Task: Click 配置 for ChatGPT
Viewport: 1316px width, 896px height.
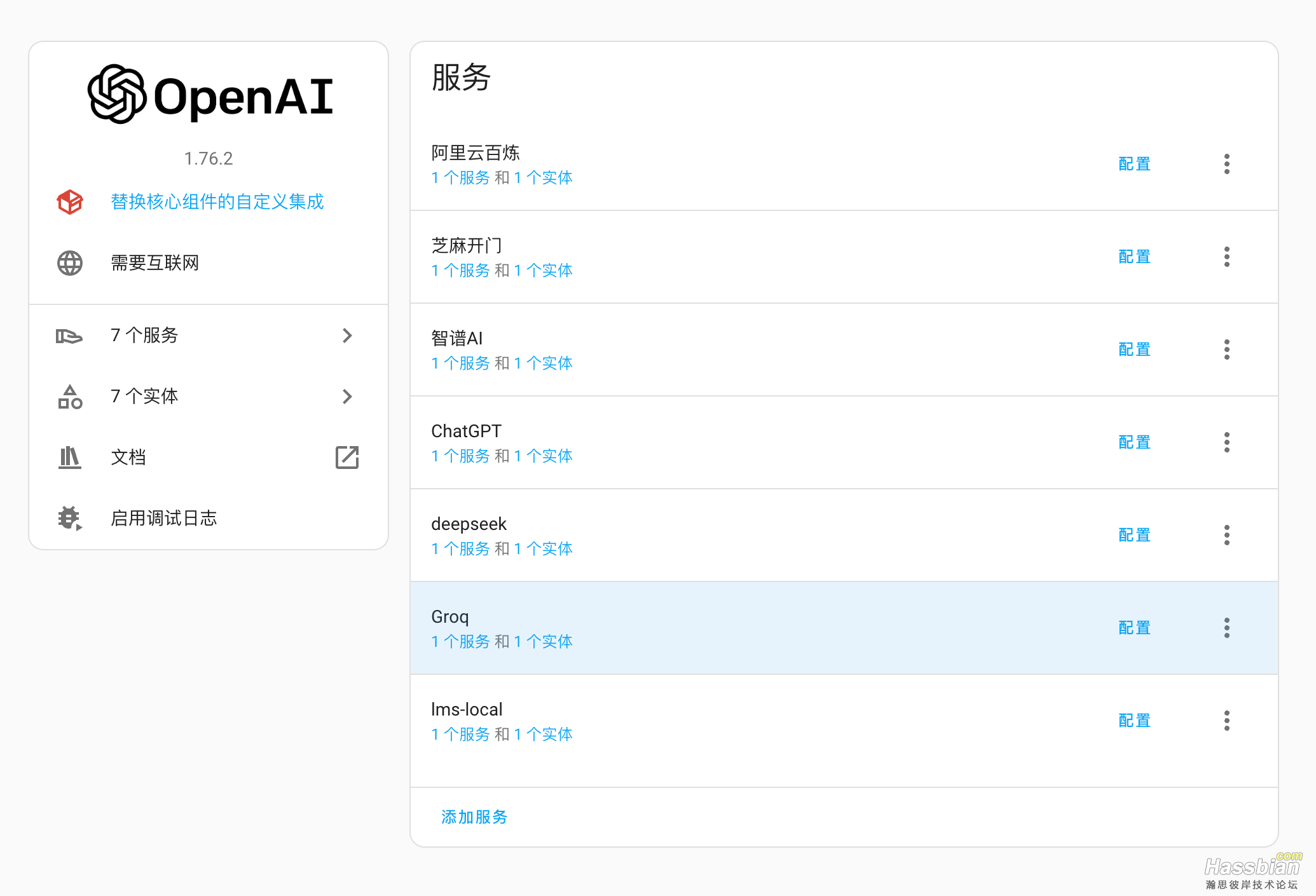Action: point(1135,442)
